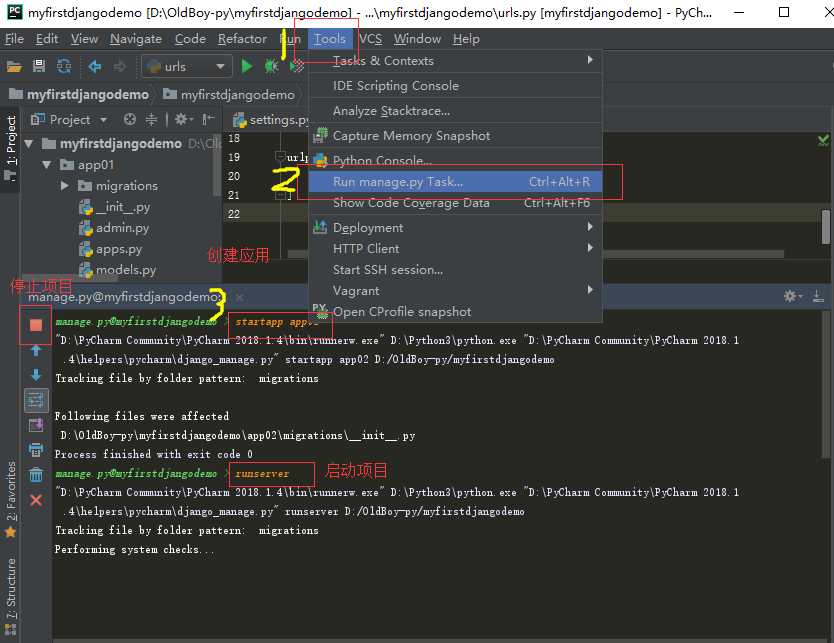Click the scroll to end console icon

tap(36, 425)
